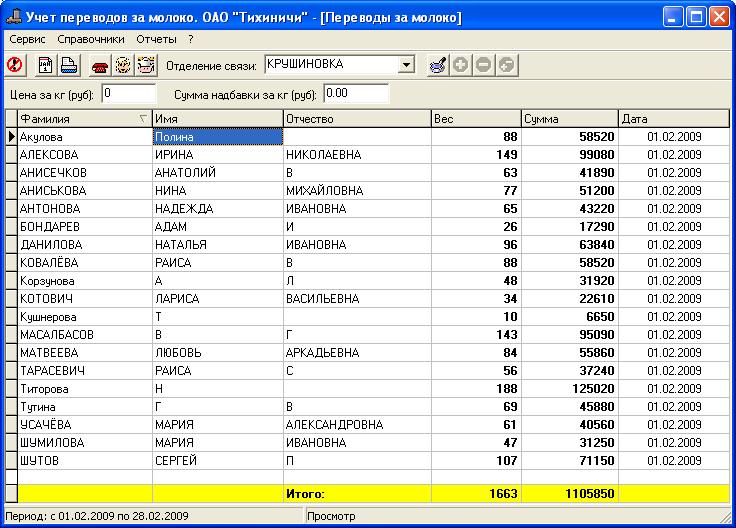Click the red exit icon in toolbar

[15, 65]
